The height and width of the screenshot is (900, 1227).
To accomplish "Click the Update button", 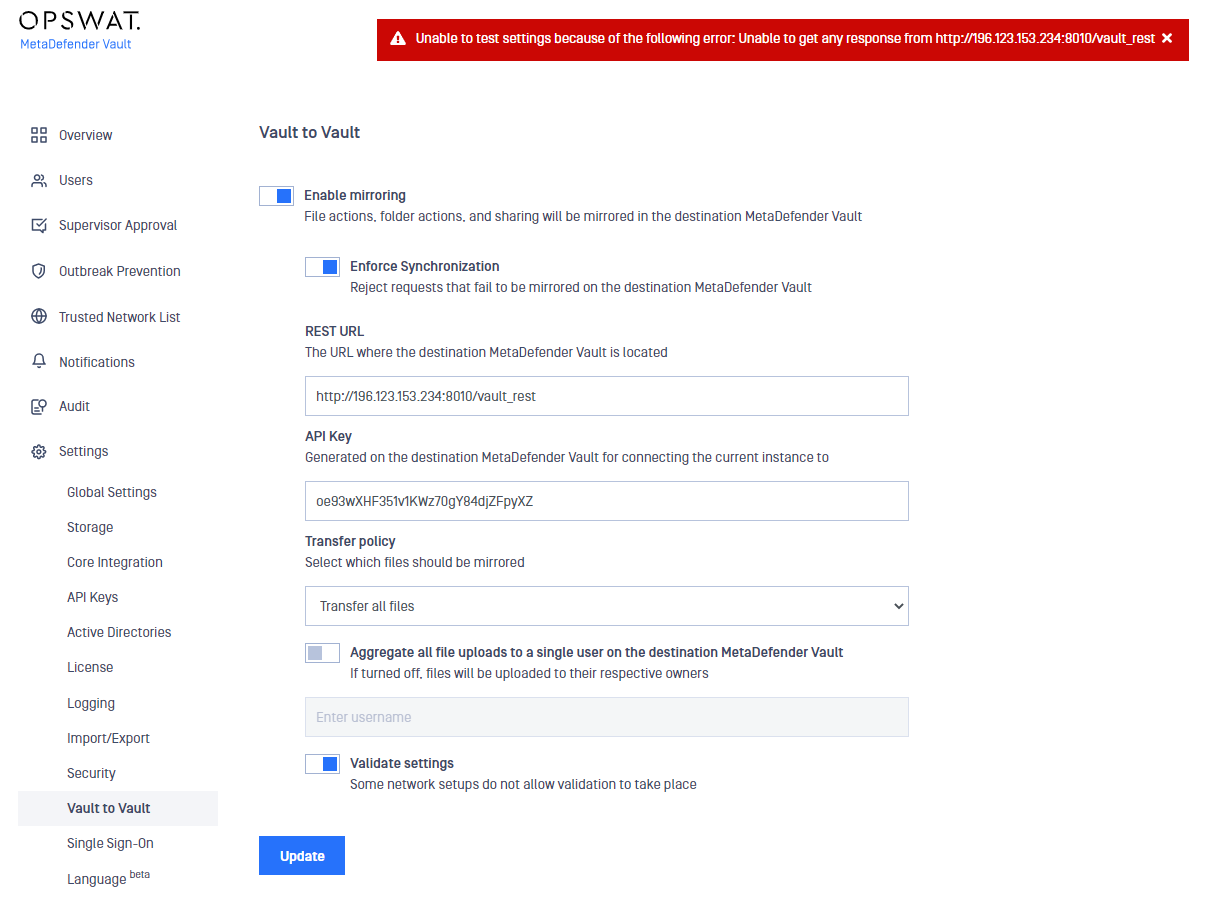I will 302,856.
